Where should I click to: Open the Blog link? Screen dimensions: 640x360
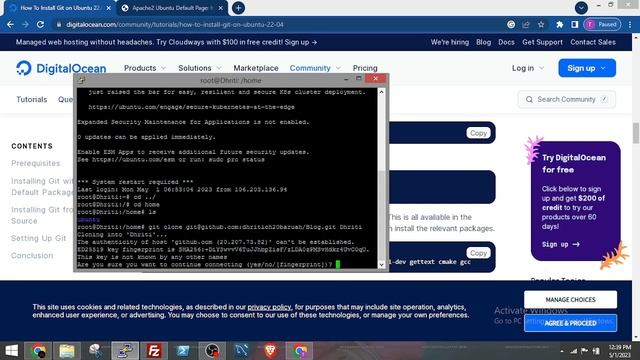point(483,42)
